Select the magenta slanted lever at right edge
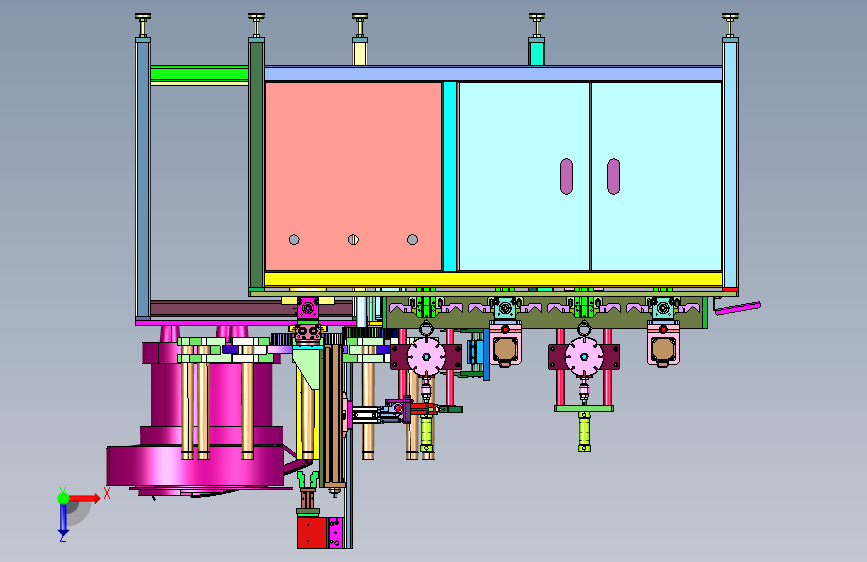The height and width of the screenshot is (562, 867). click(x=738, y=308)
